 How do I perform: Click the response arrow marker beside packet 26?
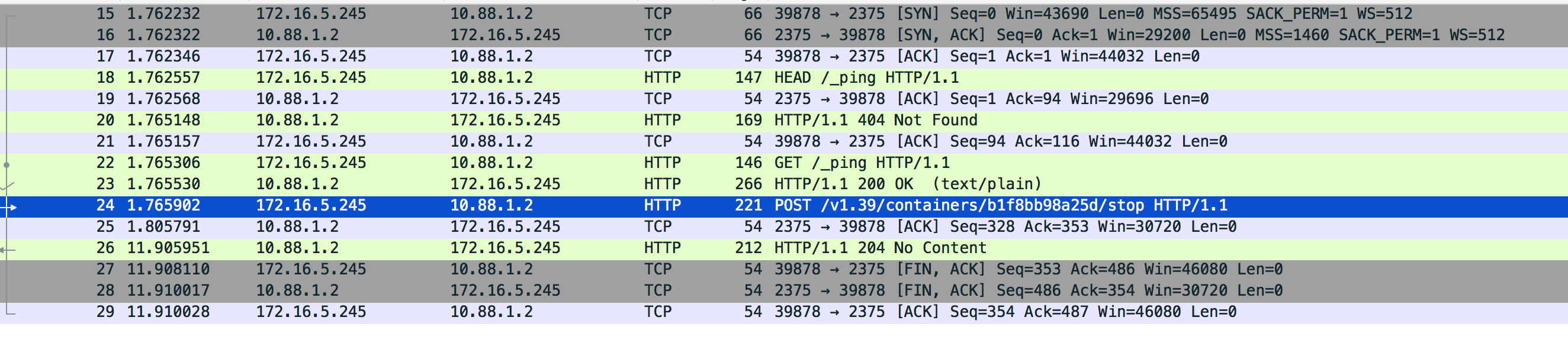click(7, 250)
